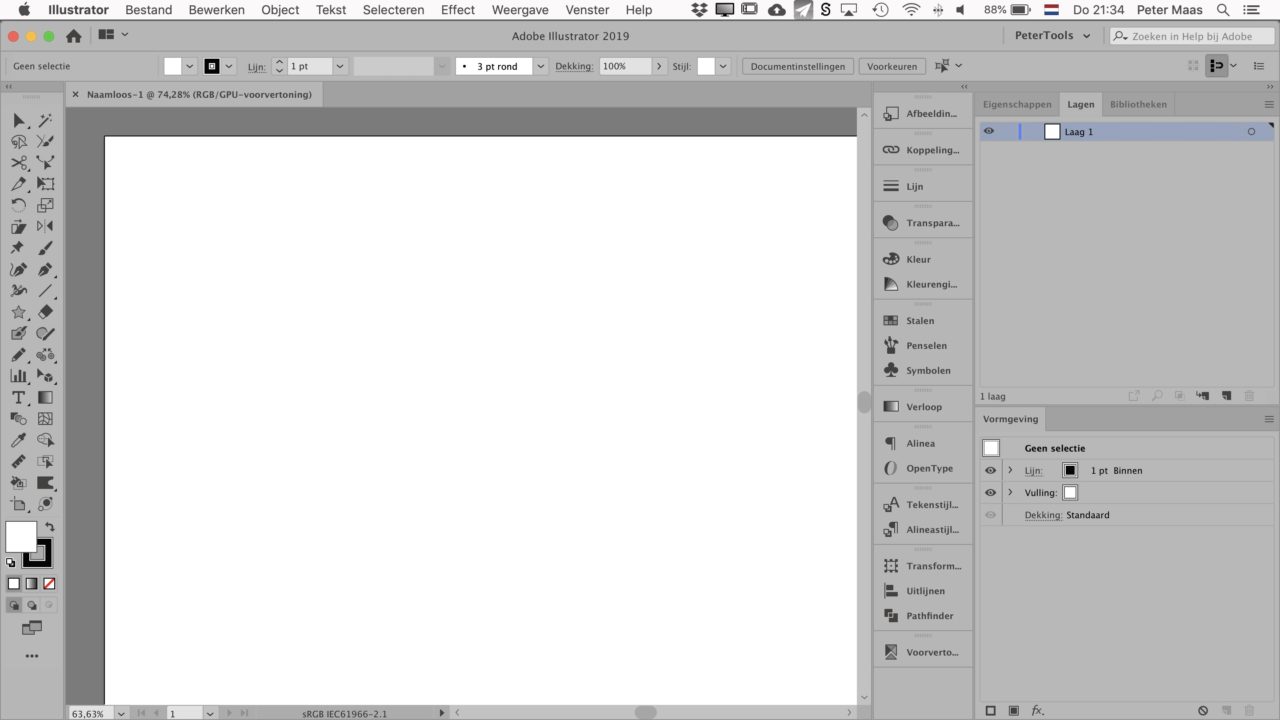Select the Eyedropper tool
The height and width of the screenshot is (720, 1280).
point(19,440)
